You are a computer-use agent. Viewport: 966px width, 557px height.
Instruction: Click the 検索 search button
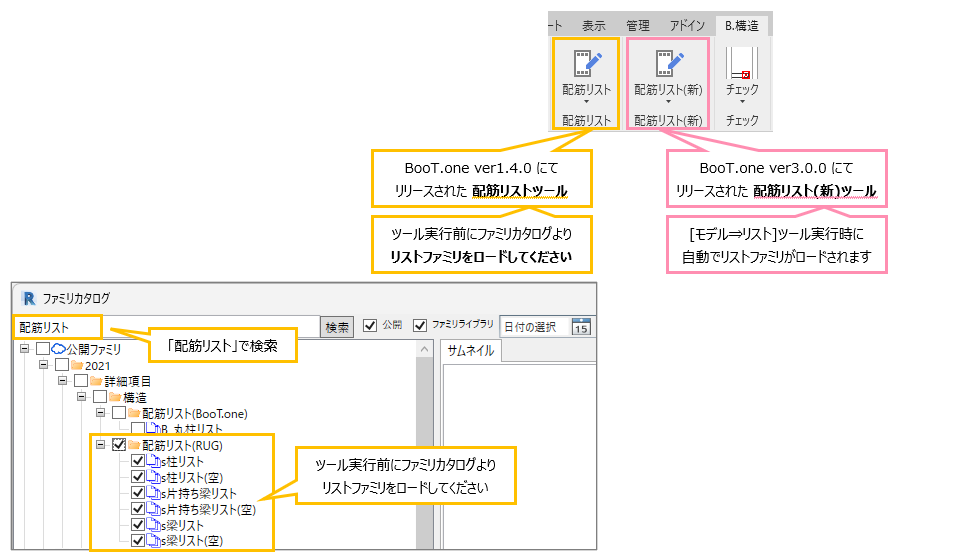coord(336,327)
